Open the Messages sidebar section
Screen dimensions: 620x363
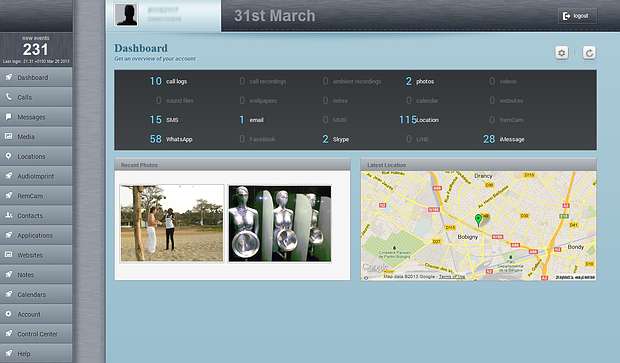(36, 117)
